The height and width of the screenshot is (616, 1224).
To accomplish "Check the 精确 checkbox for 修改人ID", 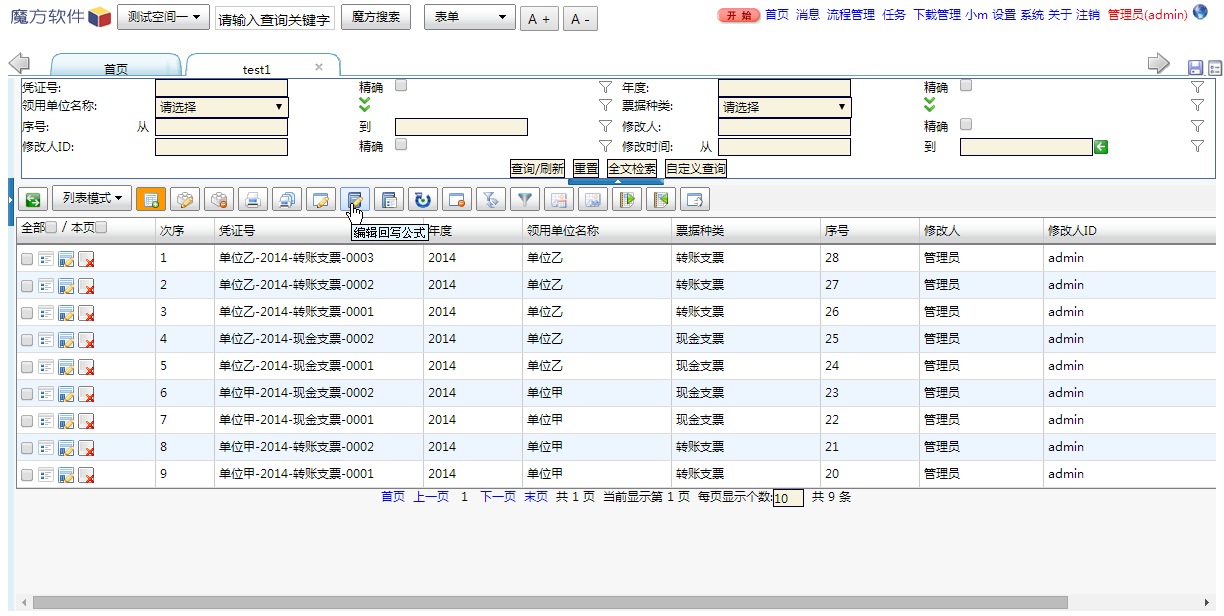I will [401, 144].
